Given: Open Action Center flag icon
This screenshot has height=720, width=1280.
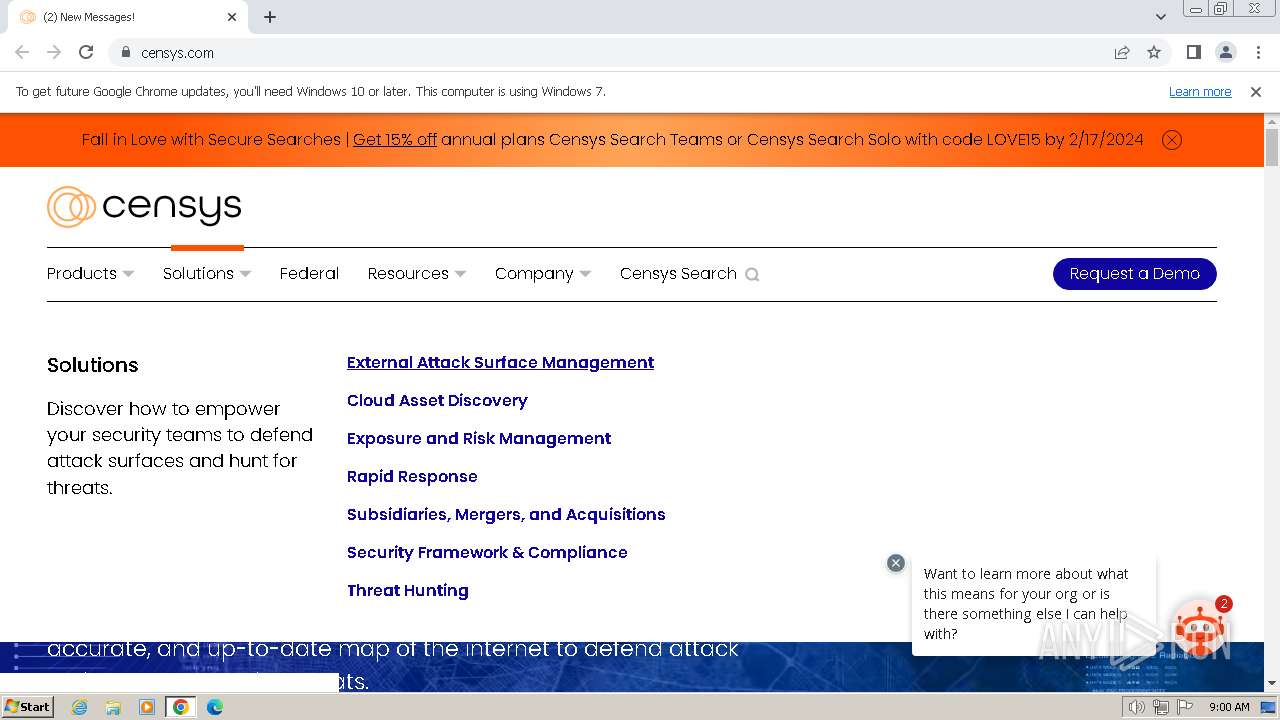Looking at the screenshot, I should [1185, 707].
